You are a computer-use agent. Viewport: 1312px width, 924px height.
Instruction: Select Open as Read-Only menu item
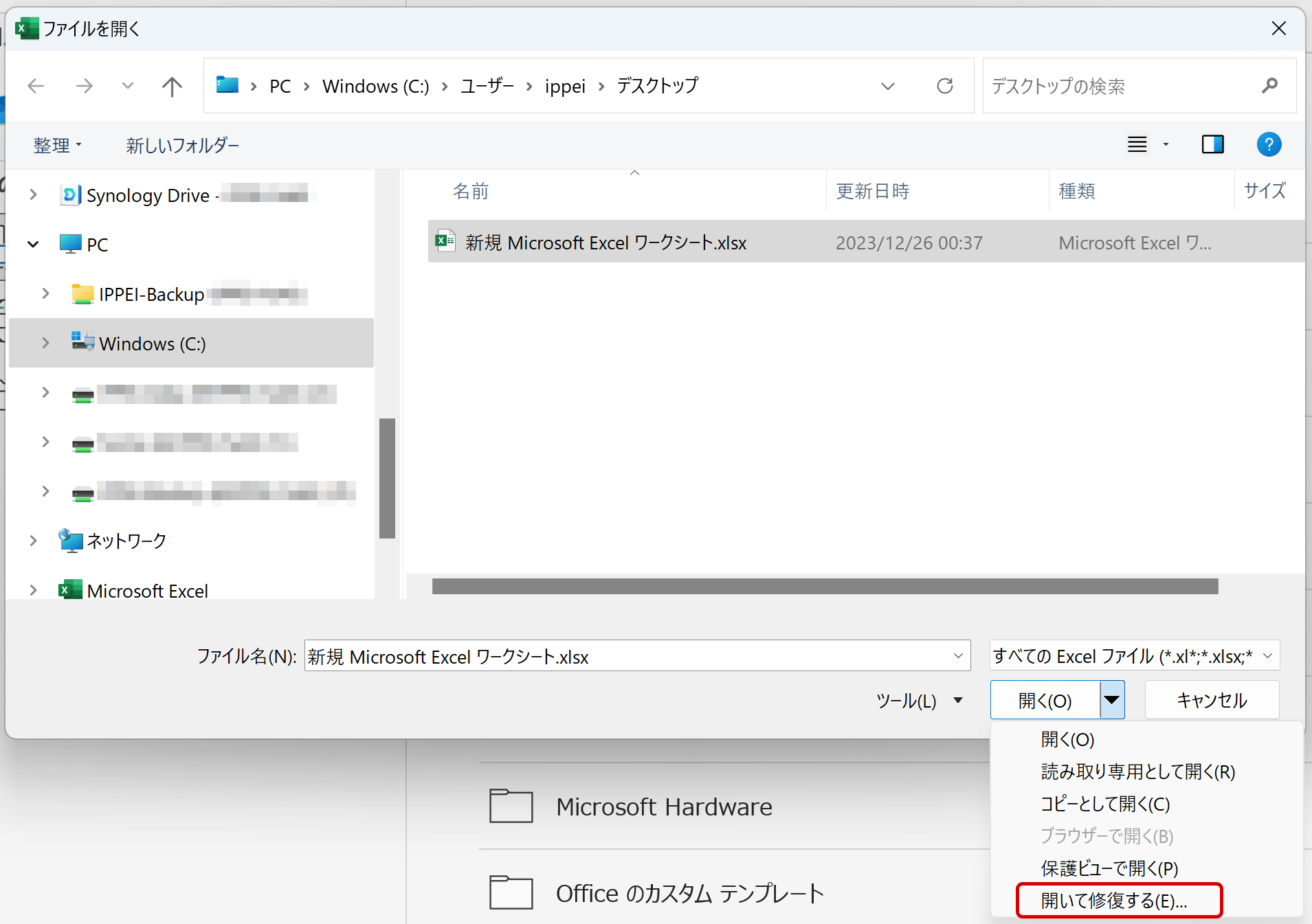click(x=1137, y=772)
